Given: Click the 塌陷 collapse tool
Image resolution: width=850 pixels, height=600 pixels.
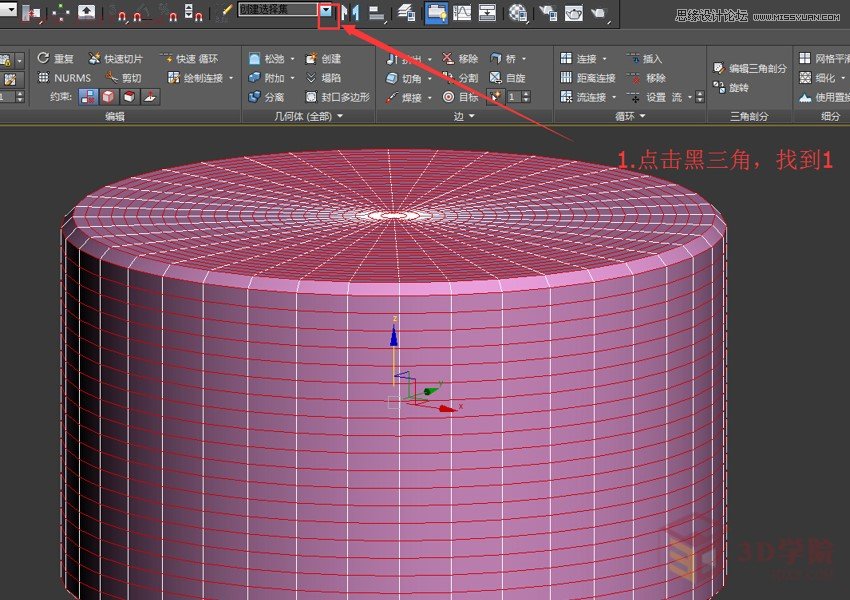Looking at the screenshot, I should tap(324, 78).
